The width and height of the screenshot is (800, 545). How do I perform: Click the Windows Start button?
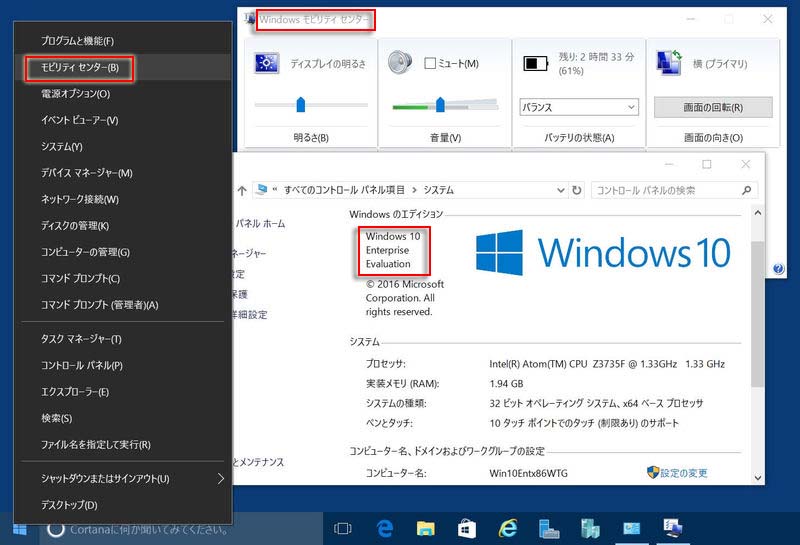click(20, 529)
